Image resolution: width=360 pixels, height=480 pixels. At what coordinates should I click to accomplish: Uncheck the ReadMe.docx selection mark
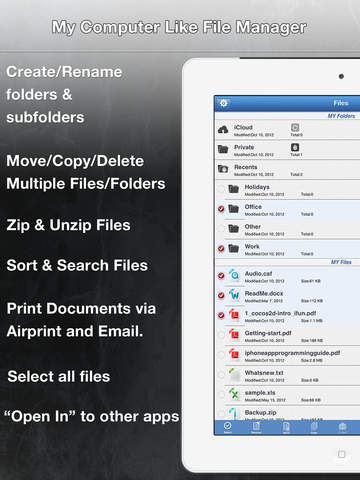point(221,295)
